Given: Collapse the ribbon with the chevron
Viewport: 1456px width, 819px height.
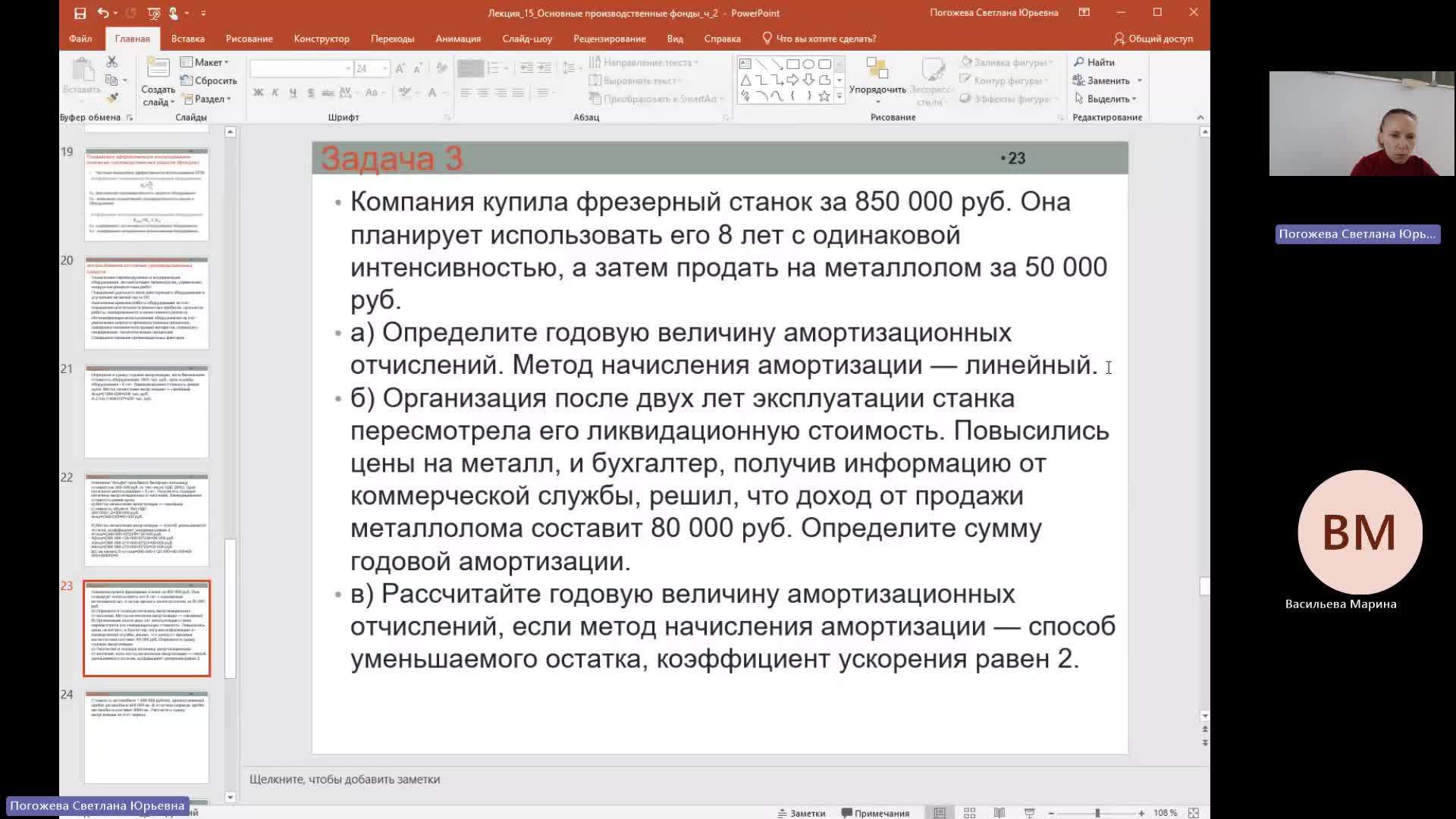Looking at the screenshot, I should [x=1200, y=118].
